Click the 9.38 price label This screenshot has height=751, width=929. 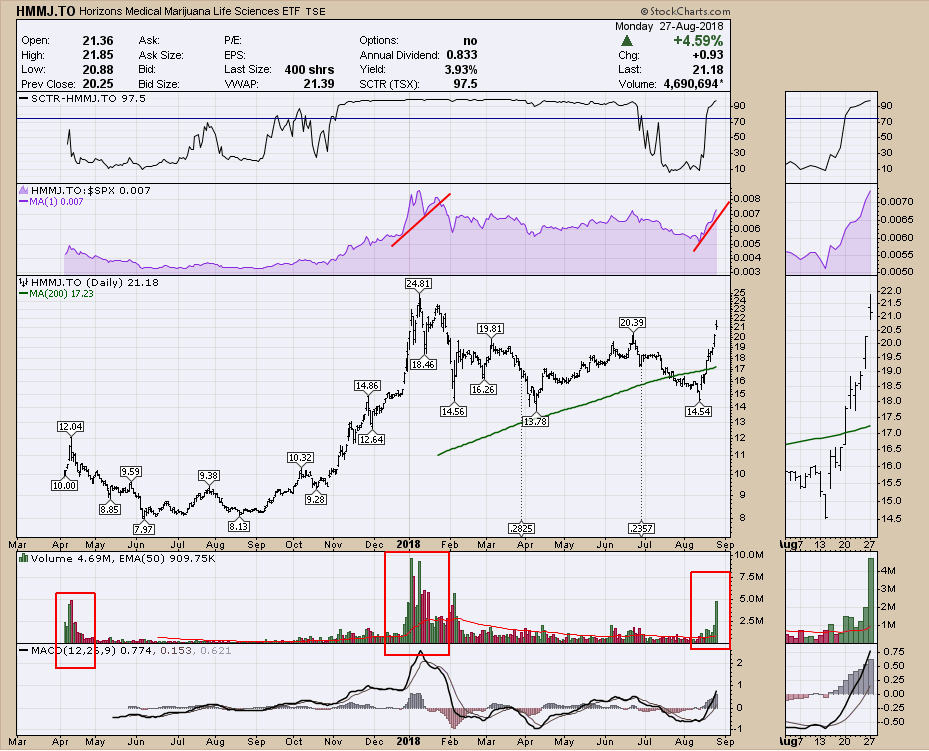pos(209,475)
